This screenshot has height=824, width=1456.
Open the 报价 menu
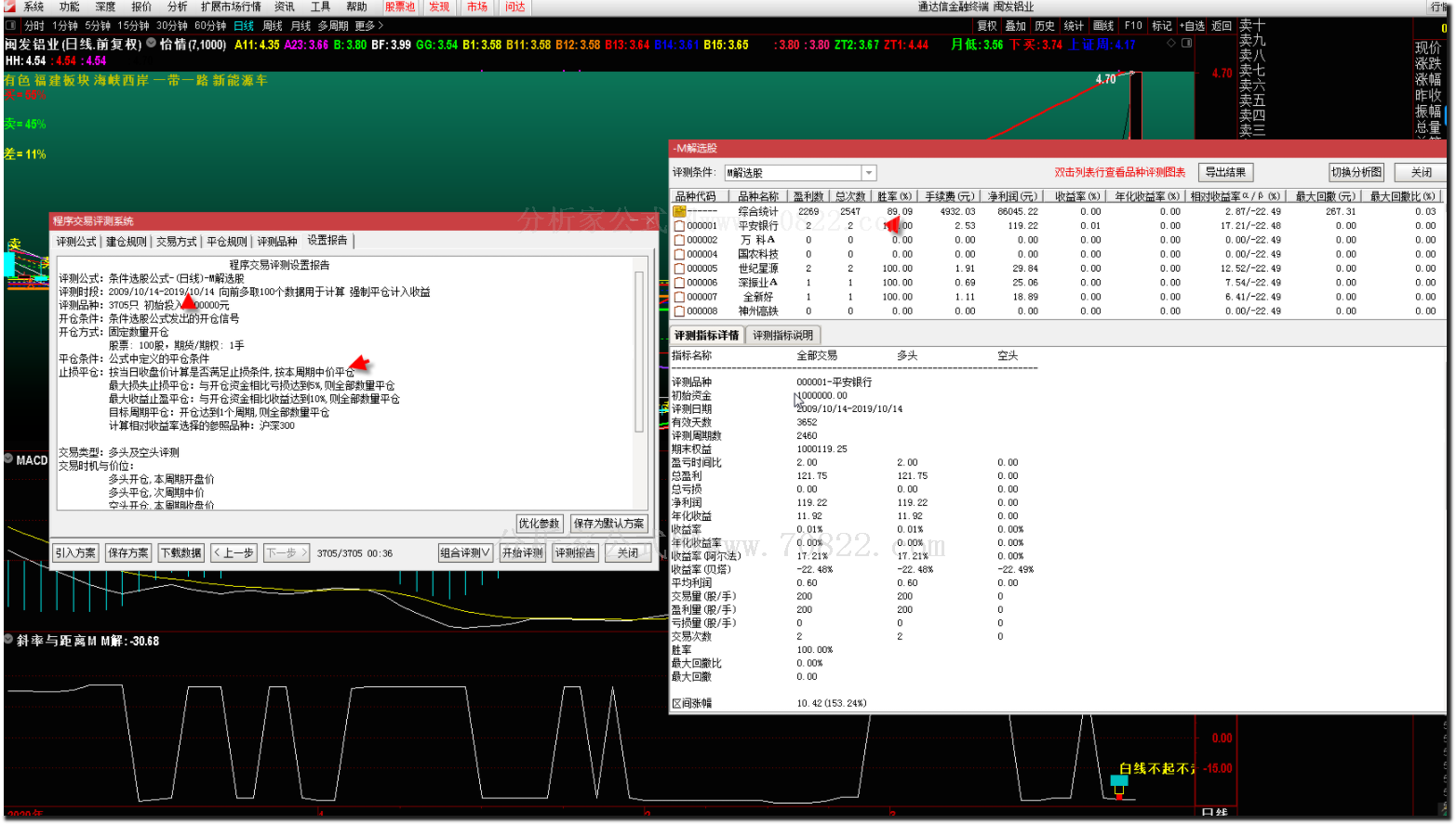[141, 7]
